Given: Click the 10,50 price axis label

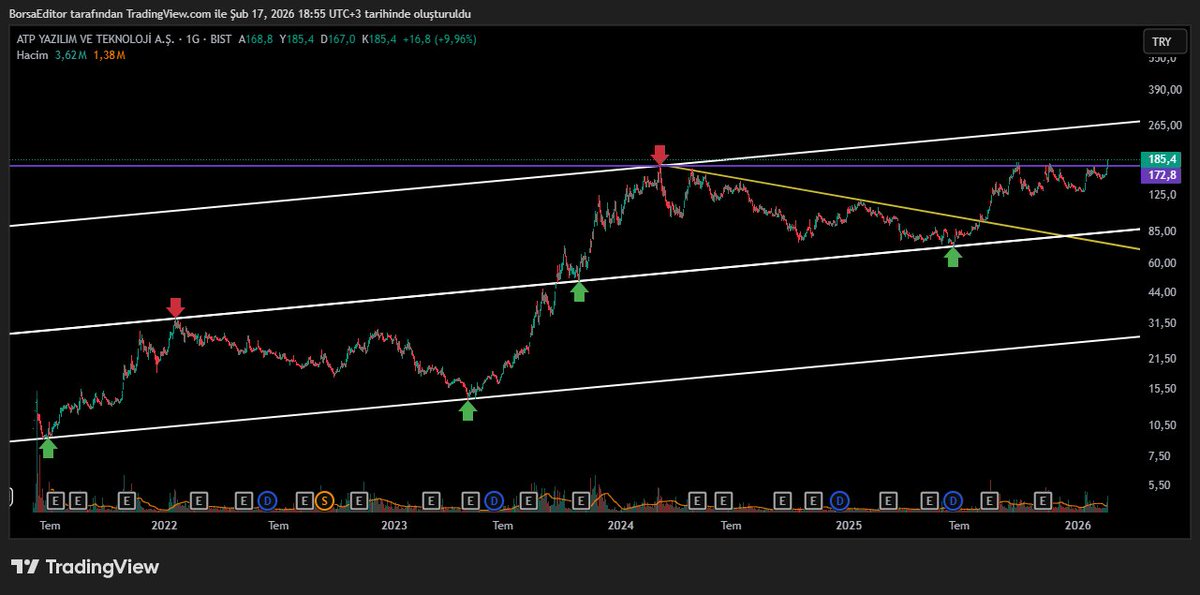Looking at the screenshot, I should click(x=1163, y=425).
